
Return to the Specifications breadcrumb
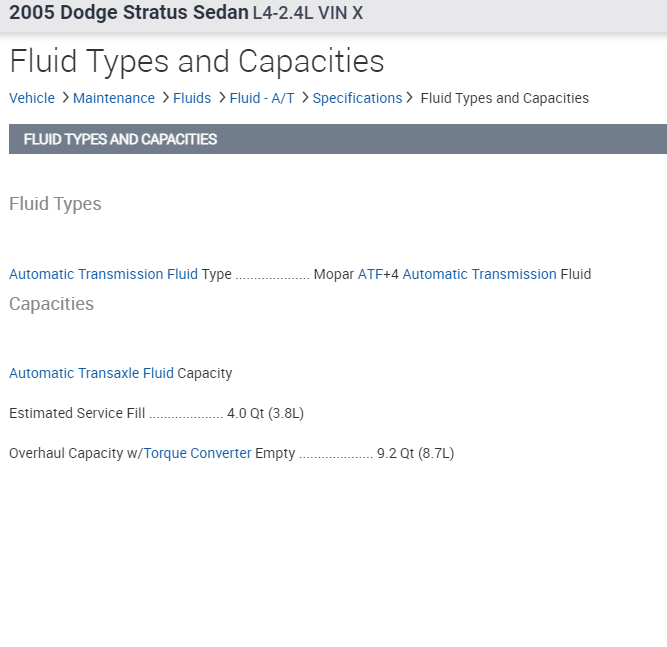pos(357,98)
